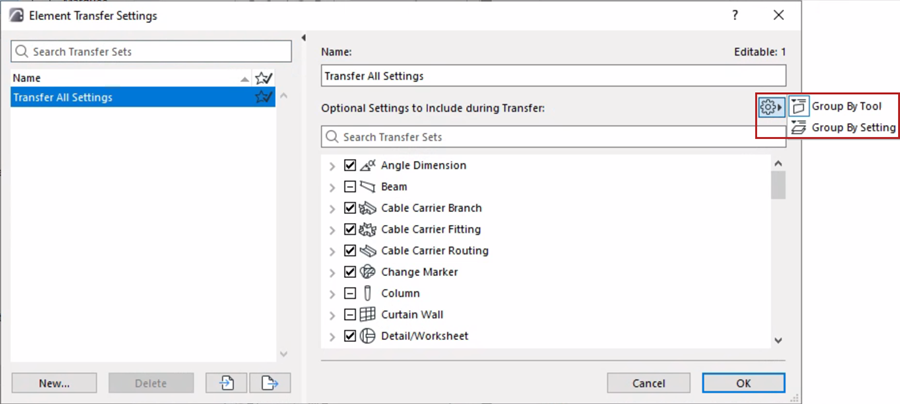The width and height of the screenshot is (900, 404).
Task: Choose Group By Setting option
Action: coord(852,128)
